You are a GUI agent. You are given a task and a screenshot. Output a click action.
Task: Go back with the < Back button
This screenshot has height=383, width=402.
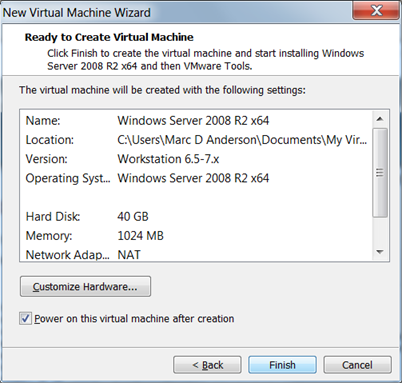tap(207, 365)
